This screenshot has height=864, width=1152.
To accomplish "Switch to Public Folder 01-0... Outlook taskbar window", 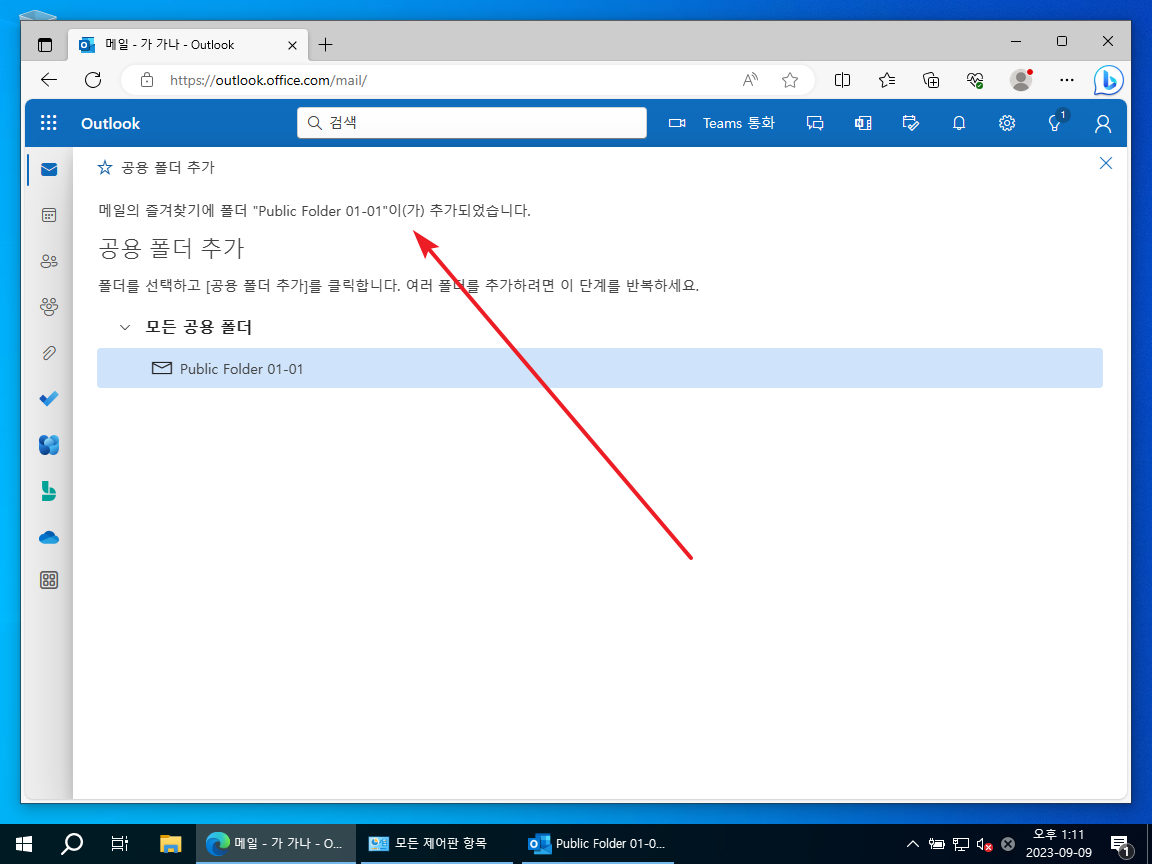I will coord(598,843).
